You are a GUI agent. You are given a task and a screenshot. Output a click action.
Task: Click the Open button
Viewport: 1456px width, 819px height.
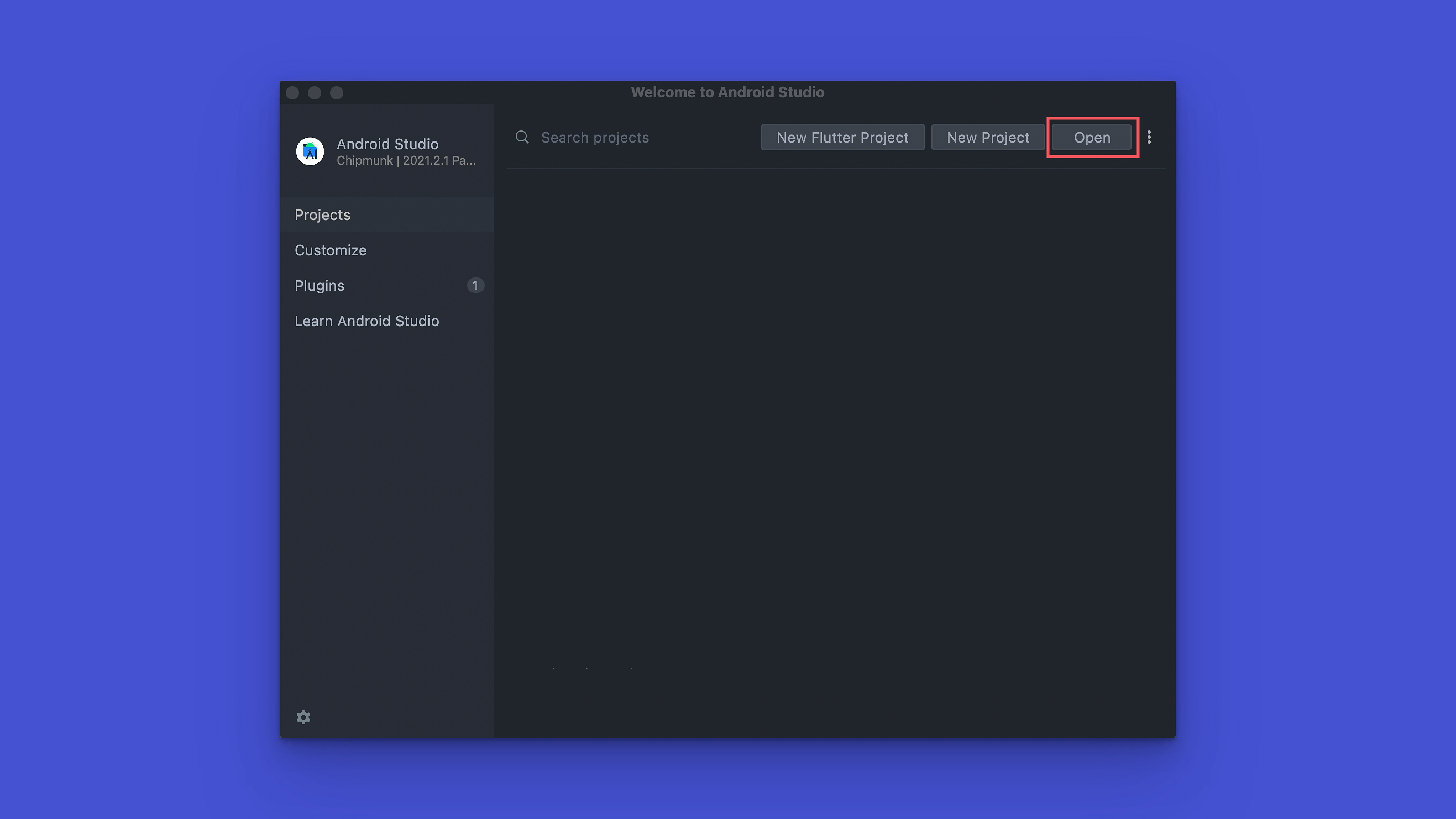(x=1092, y=138)
